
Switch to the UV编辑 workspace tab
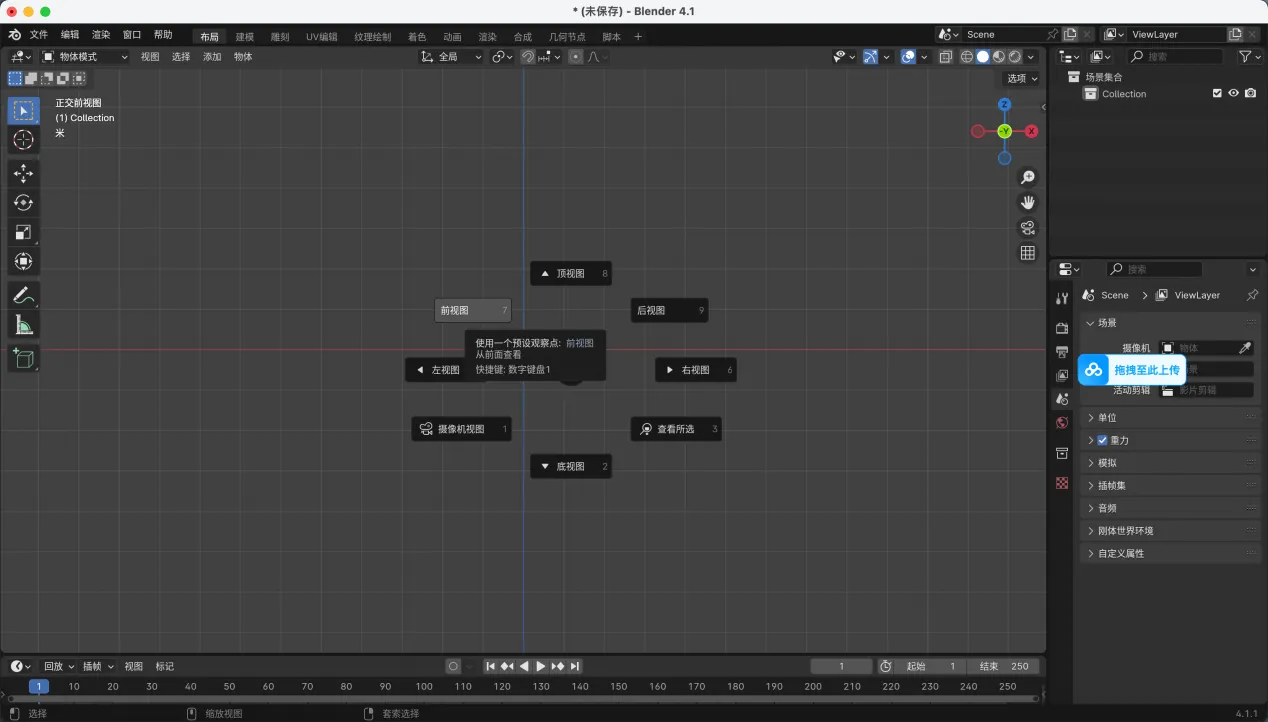tap(322, 37)
